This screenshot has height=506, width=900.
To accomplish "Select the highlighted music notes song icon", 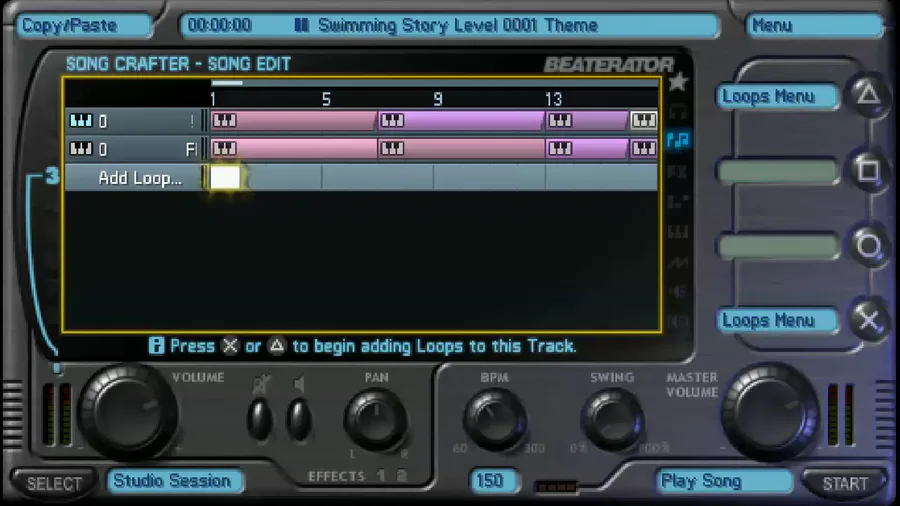I will pyautogui.click(x=678, y=140).
